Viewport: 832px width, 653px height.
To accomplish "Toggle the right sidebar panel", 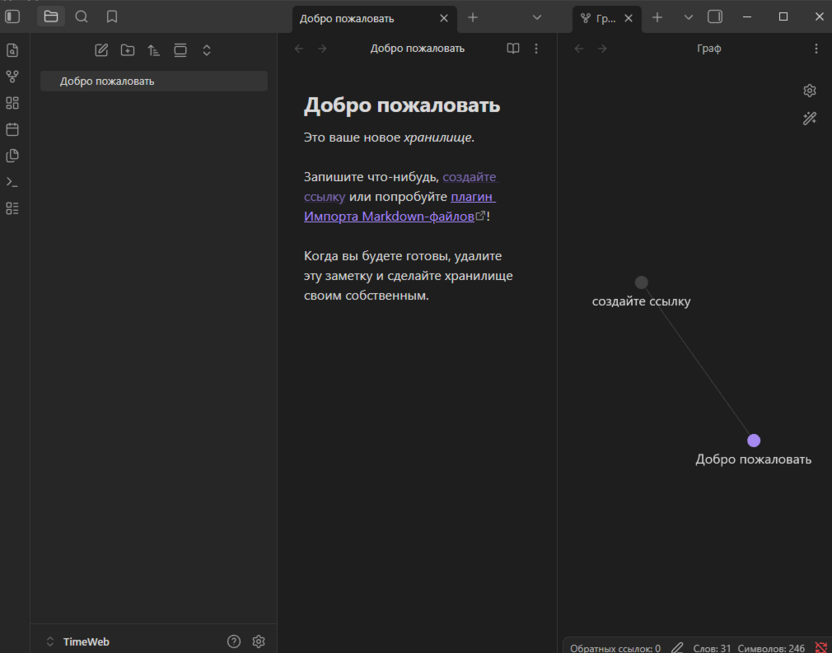I will pos(715,17).
